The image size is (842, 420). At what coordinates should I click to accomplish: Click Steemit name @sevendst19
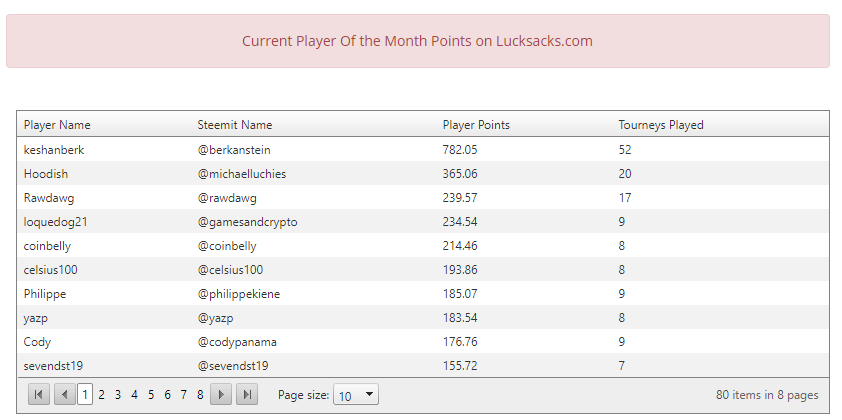[233, 366]
